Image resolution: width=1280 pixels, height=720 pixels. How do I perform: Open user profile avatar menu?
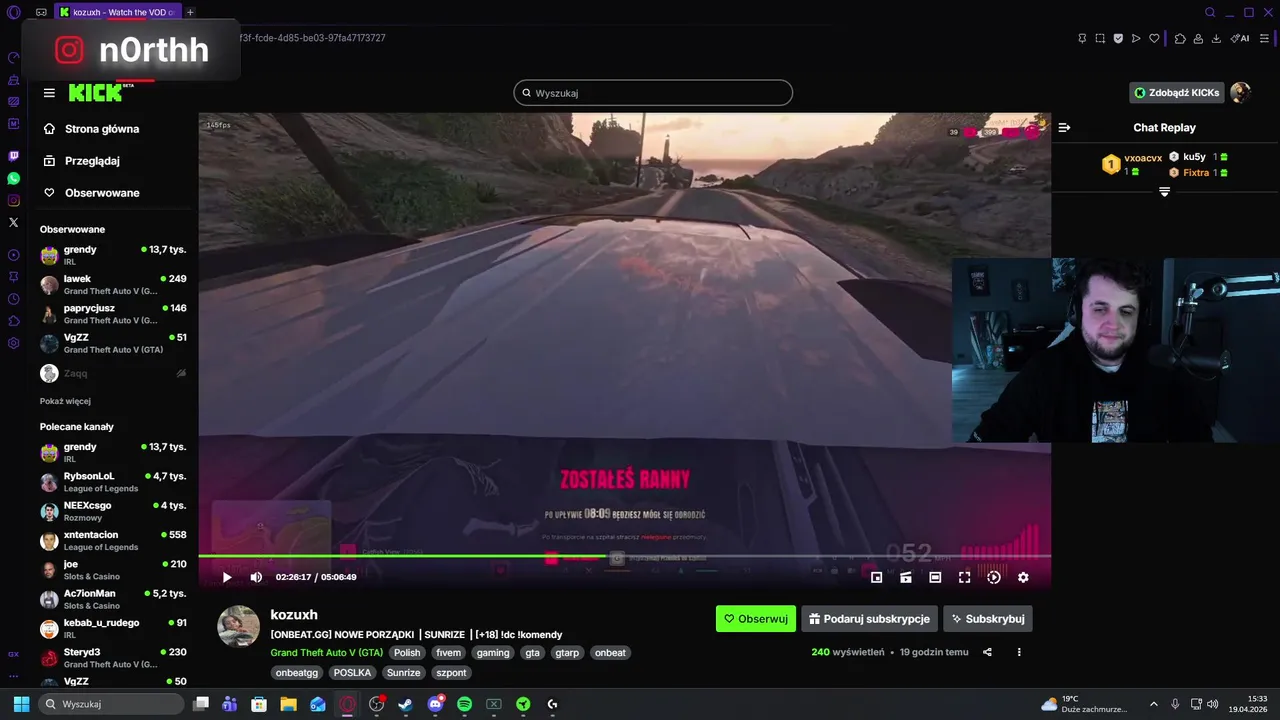pos(1240,93)
